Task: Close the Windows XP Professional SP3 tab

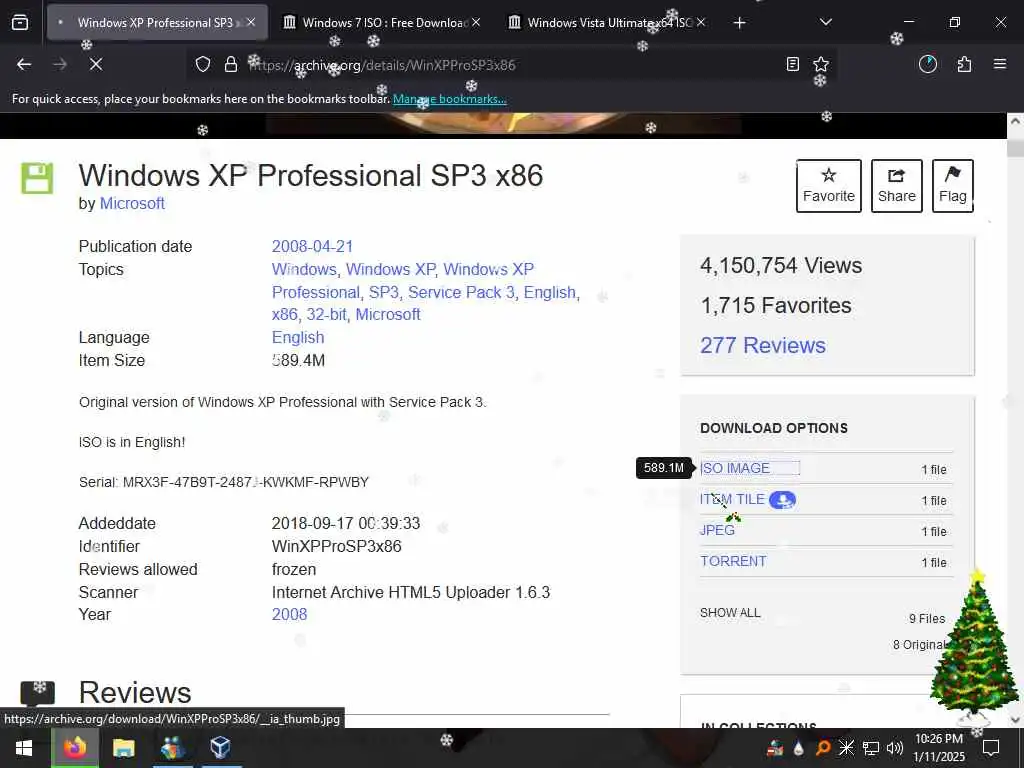Action: pos(251,22)
